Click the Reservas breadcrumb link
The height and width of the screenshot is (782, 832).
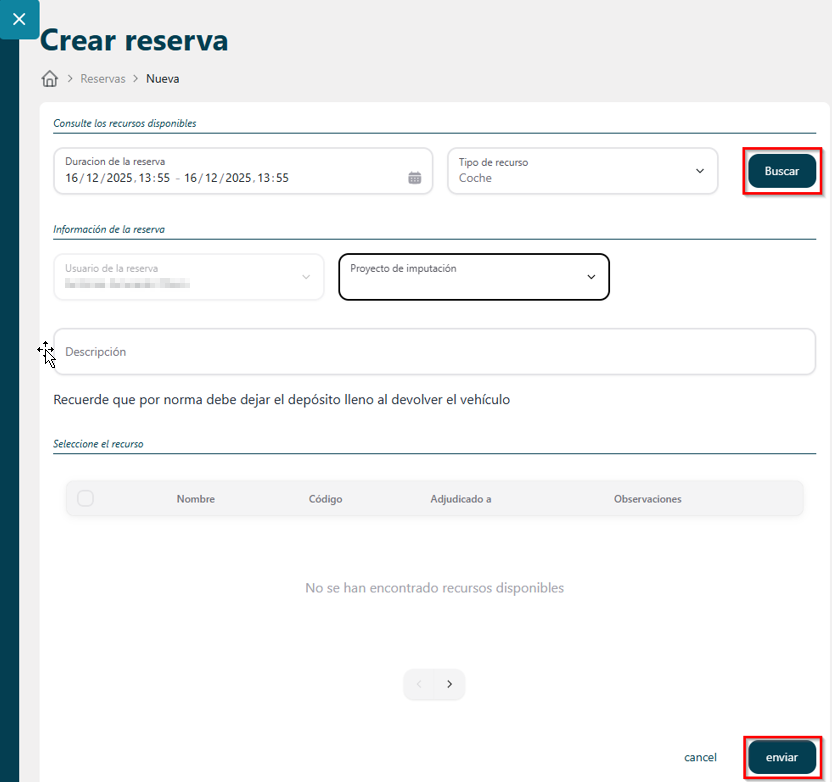coord(103,79)
